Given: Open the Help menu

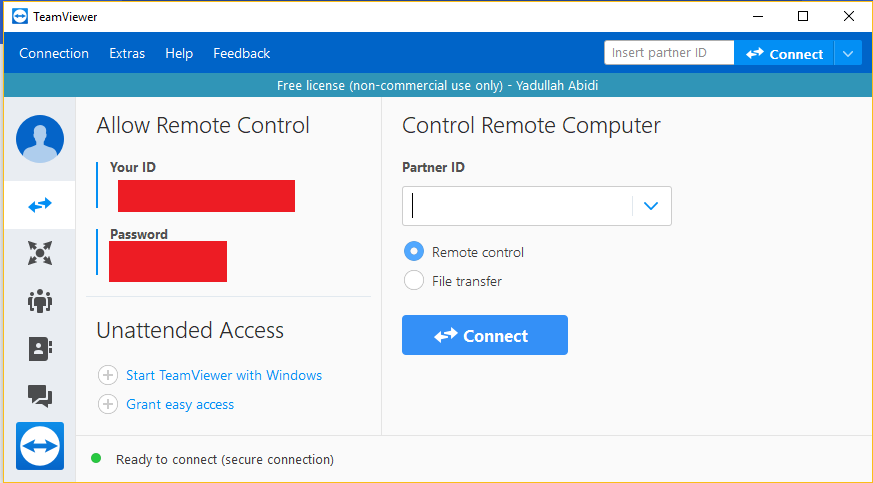Looking at the screenshot, I should tap(179, 53).
